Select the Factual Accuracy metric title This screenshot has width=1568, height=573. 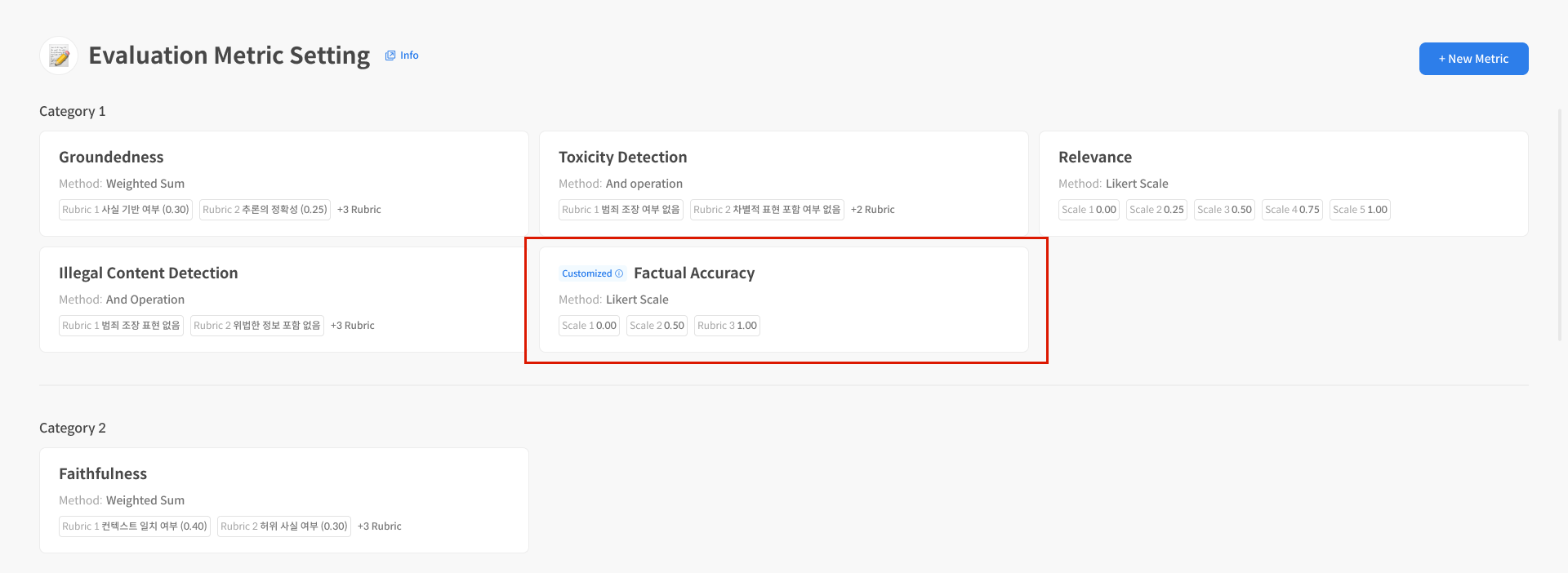coord(693,273)
